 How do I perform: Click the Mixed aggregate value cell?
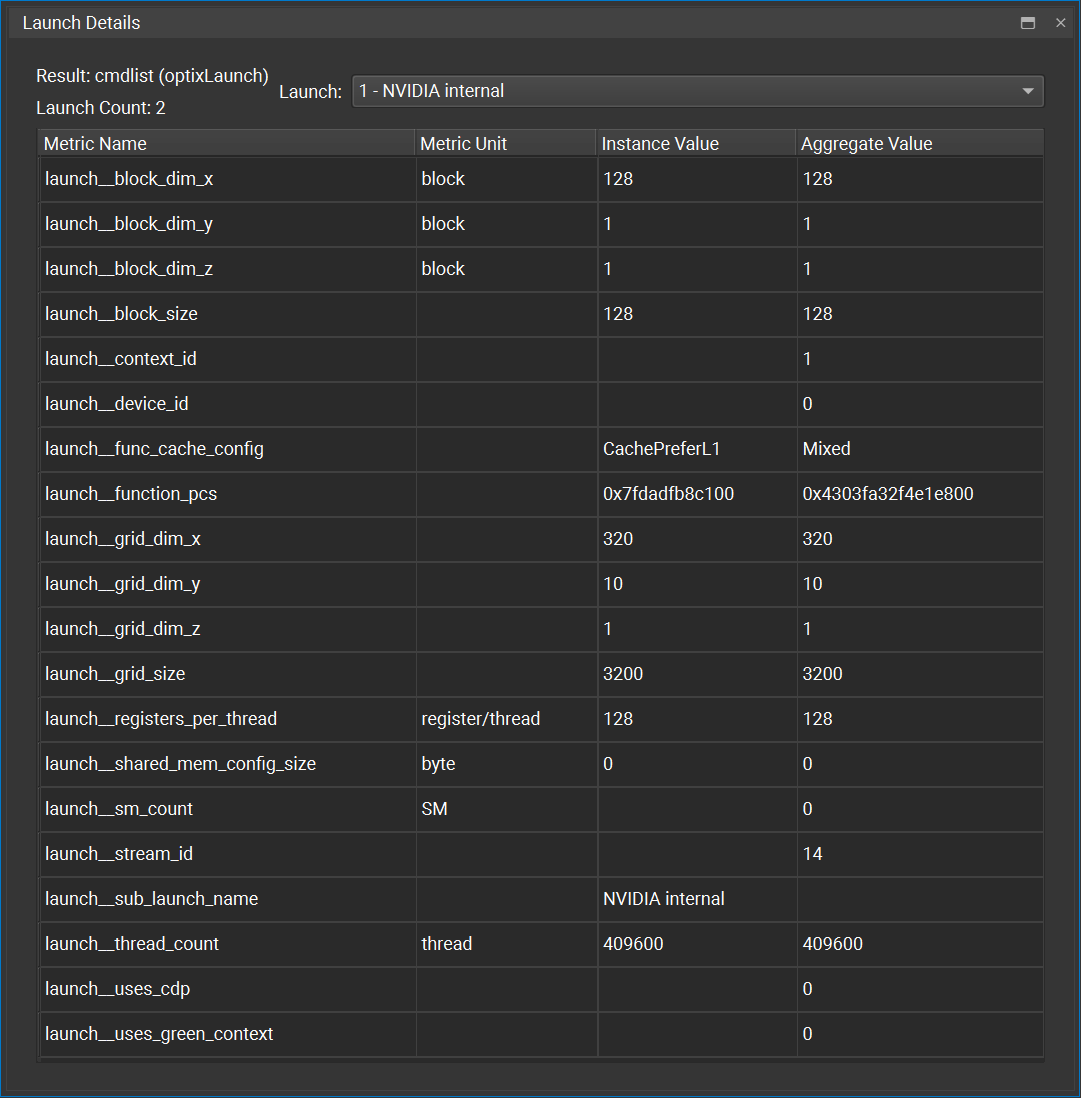(827, 449)
